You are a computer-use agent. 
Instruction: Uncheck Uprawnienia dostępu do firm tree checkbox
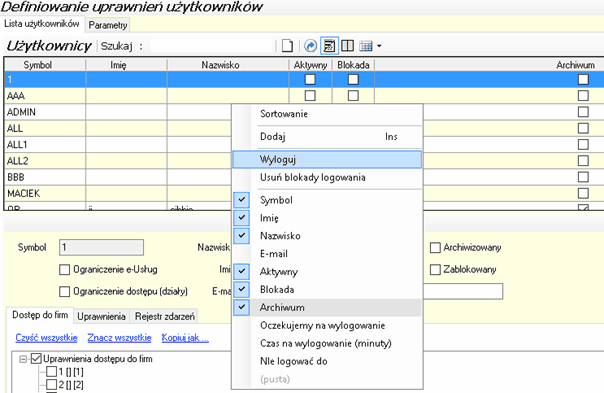pyautogui.click(x=36, y=359)
